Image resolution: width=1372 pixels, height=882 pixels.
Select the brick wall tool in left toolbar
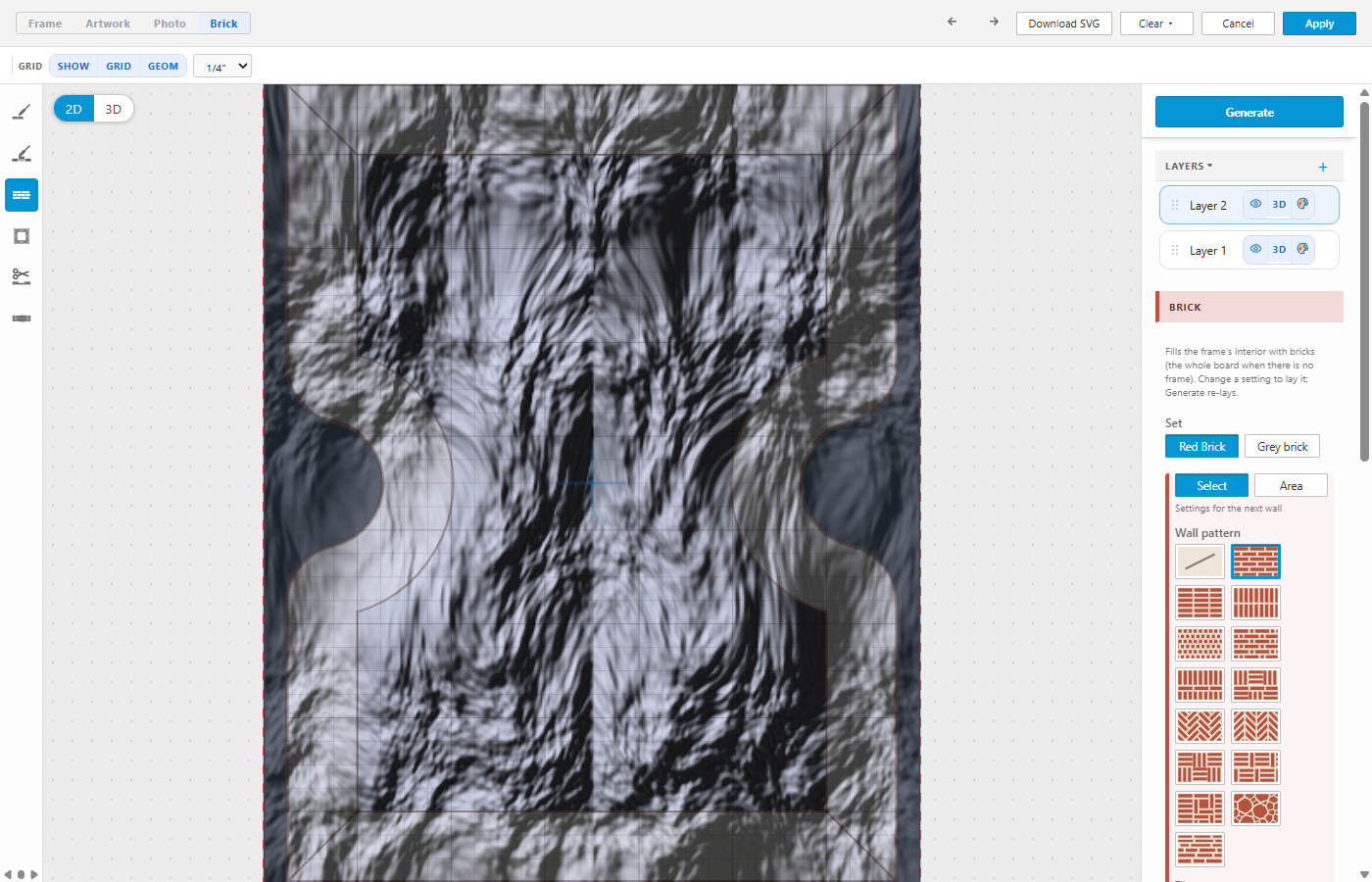click(x=22, y=195)
